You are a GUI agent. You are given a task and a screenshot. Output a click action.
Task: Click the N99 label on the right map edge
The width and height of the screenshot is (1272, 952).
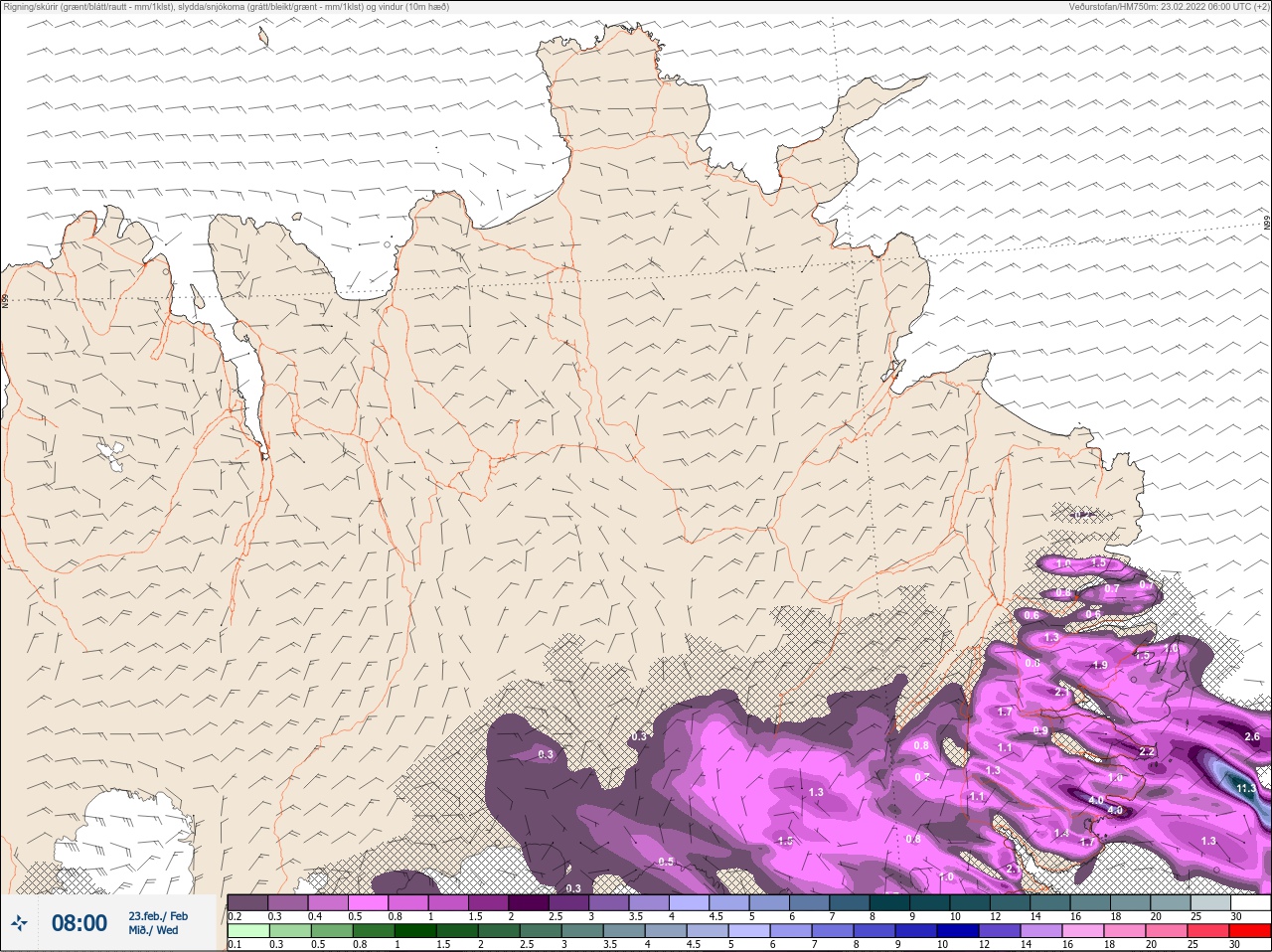pyautogui.click(x=1267, y=224)
